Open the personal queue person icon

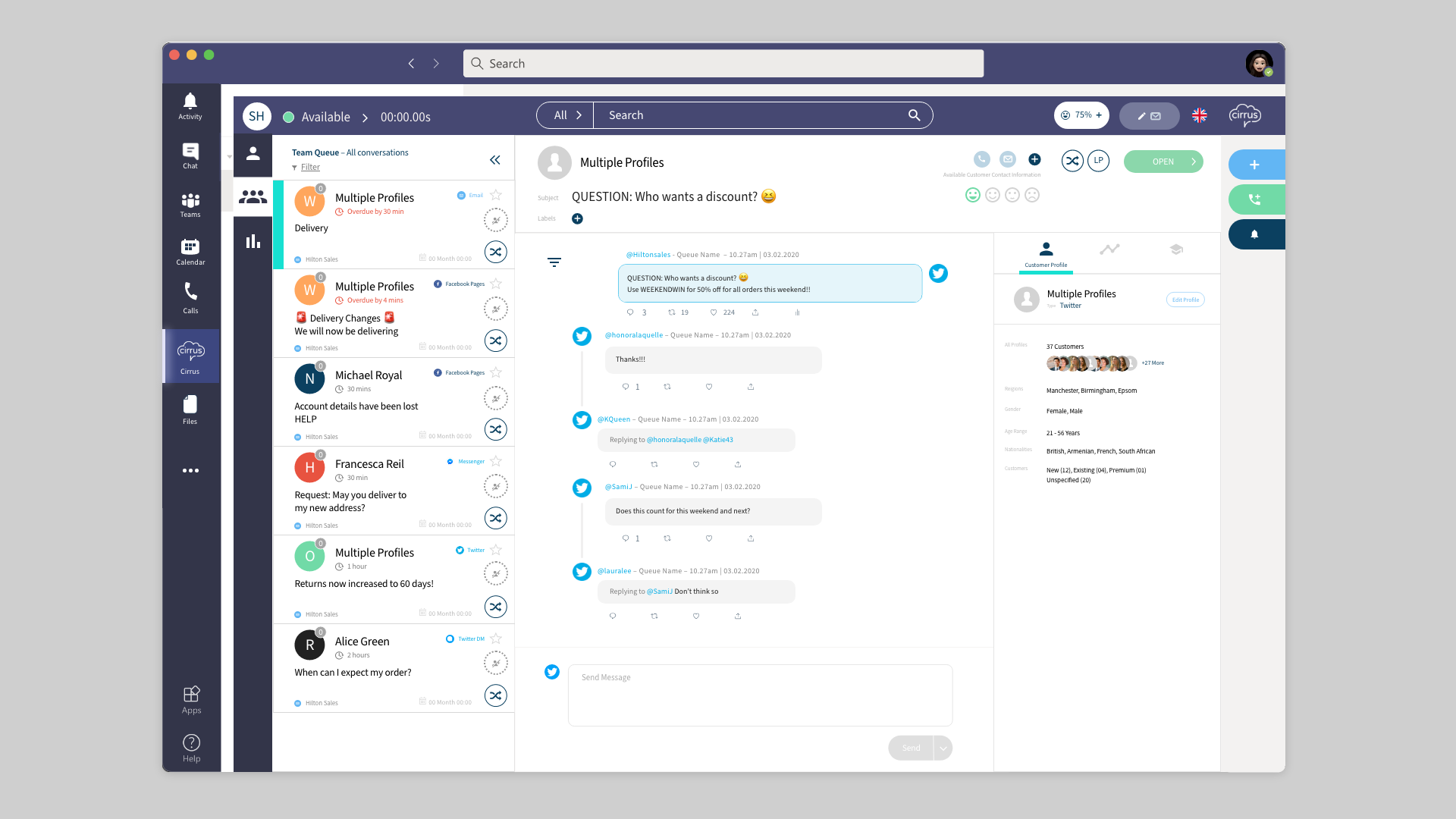tap(253, 153)
